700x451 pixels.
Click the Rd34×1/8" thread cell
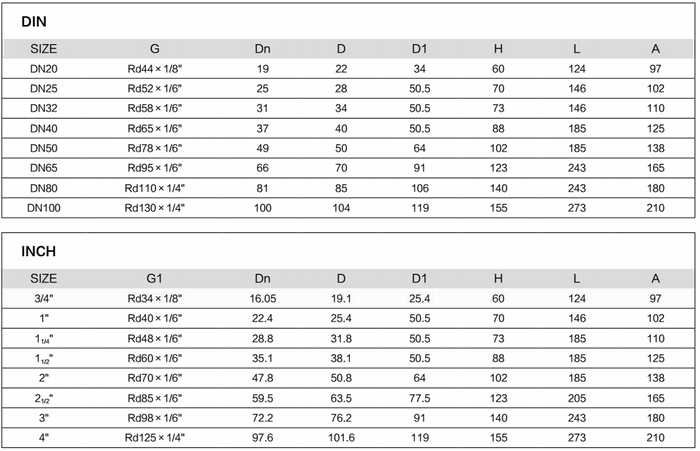tap(155, 298)
